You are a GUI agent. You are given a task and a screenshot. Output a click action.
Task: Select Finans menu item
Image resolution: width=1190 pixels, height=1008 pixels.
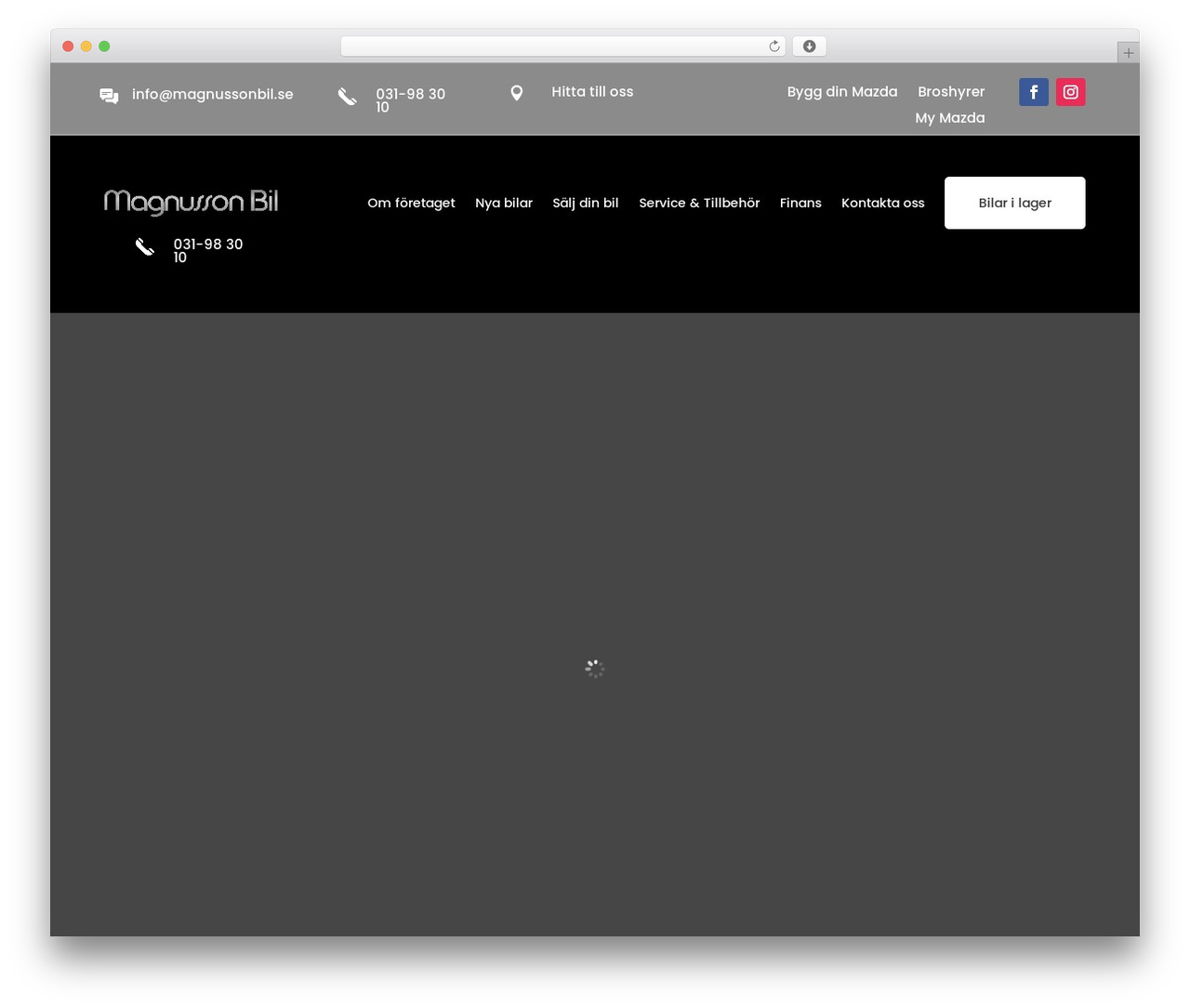point(800,203)
